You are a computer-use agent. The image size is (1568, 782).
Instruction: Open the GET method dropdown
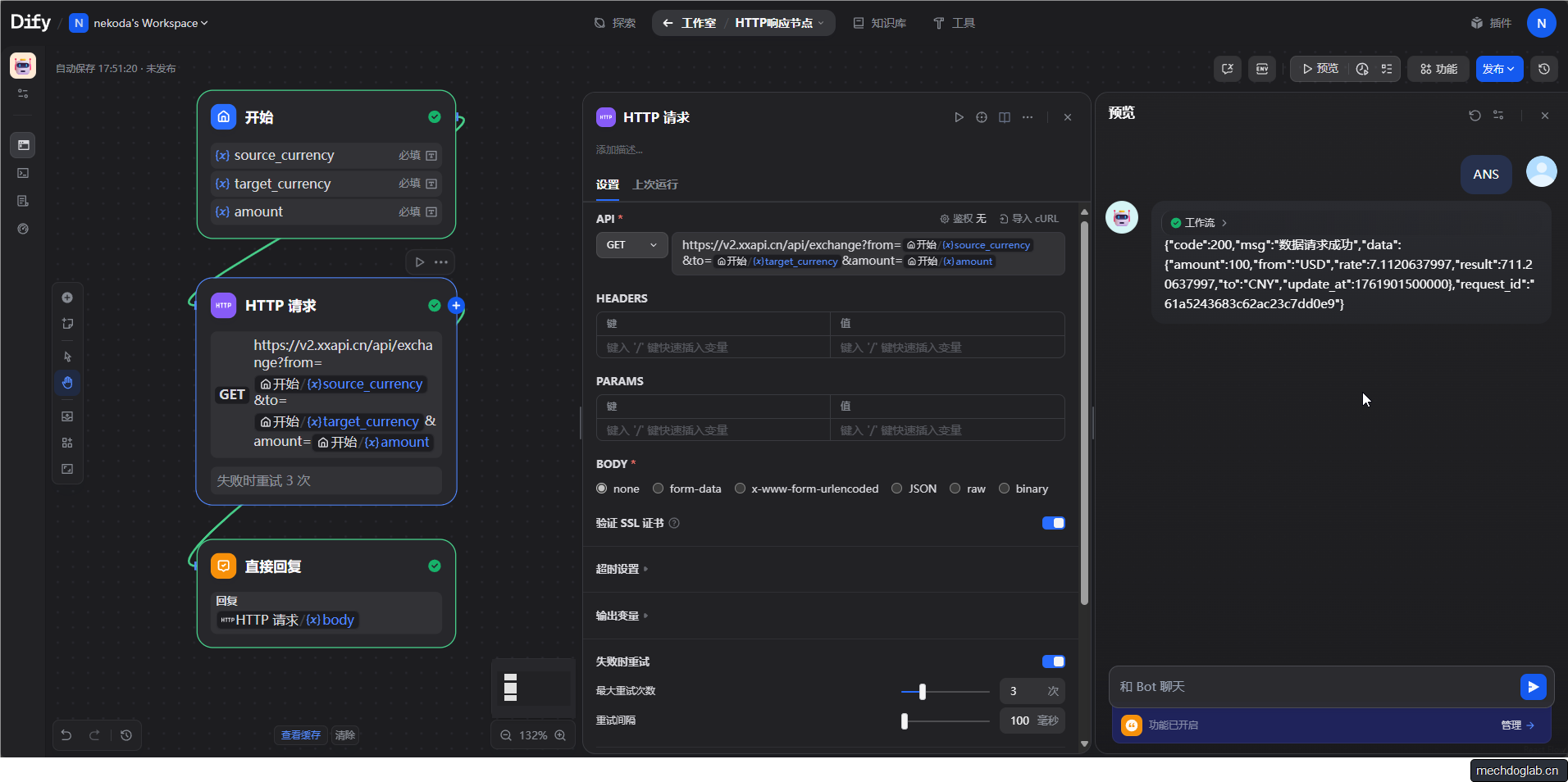631,245
